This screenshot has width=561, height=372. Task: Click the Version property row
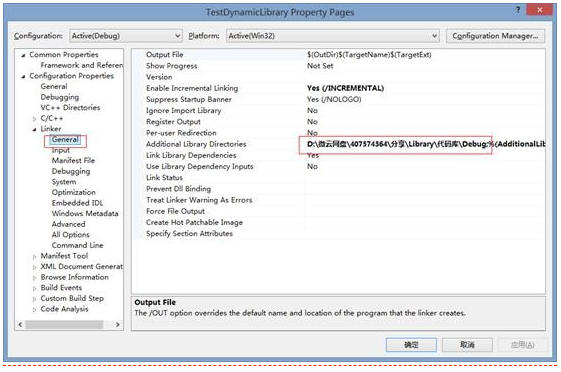tap(338, 77)
